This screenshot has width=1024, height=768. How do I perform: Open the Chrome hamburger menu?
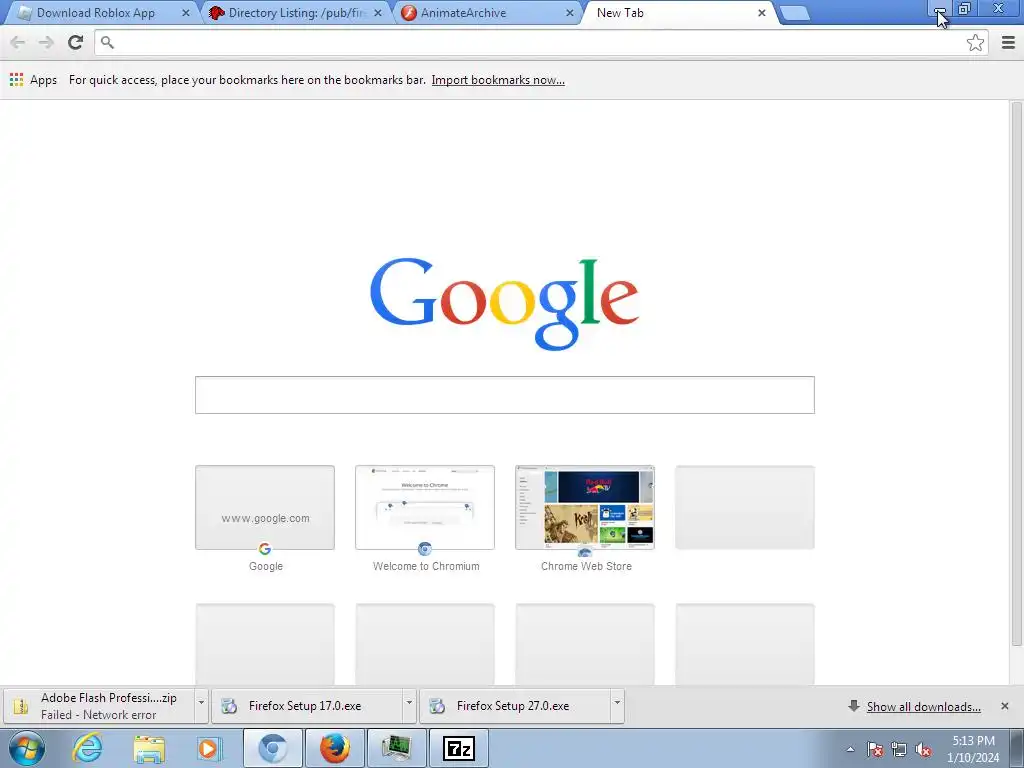1008,42
